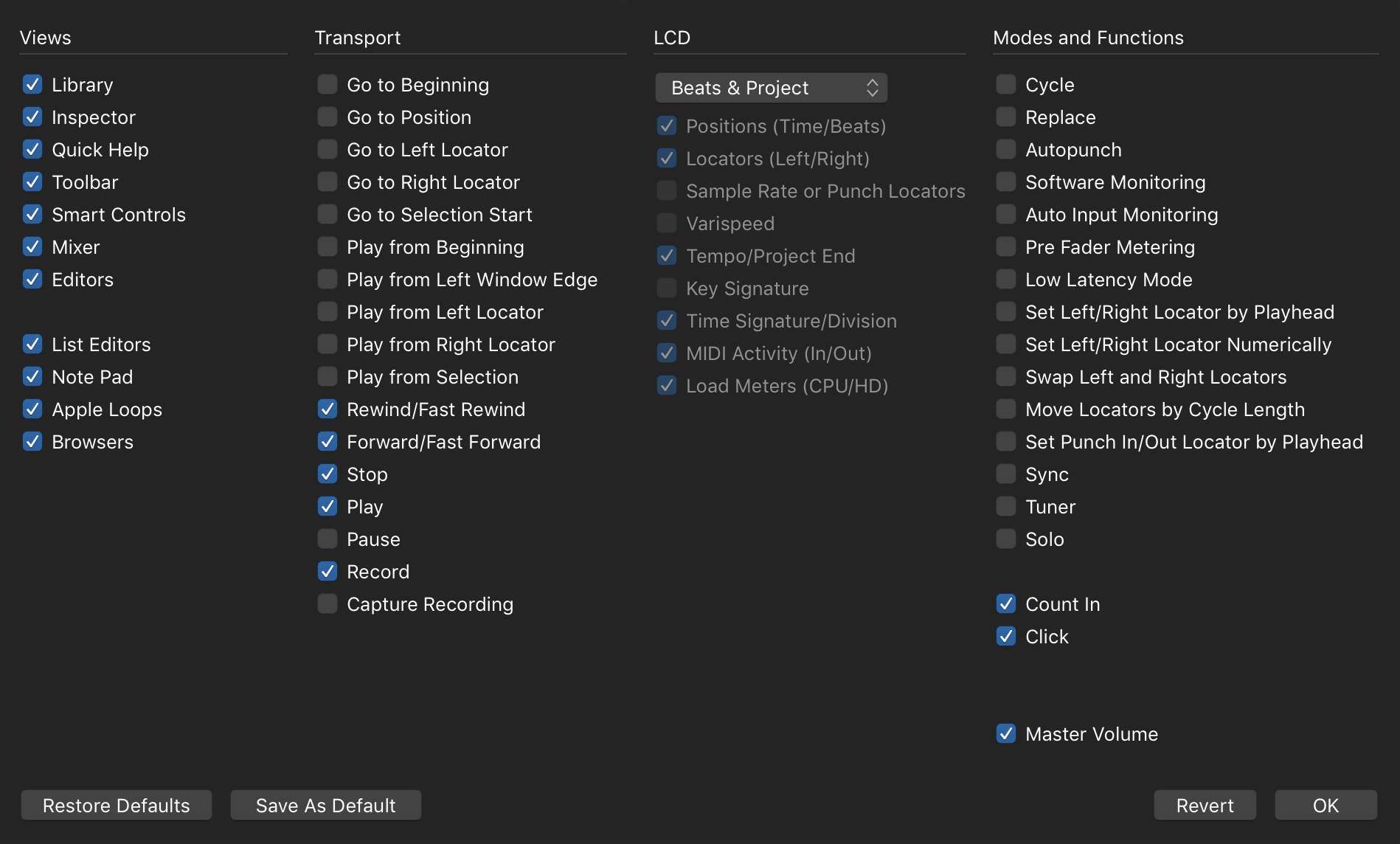Turn off the Click checkbox
The image size is (1400, 844).
pos(1005,636)
